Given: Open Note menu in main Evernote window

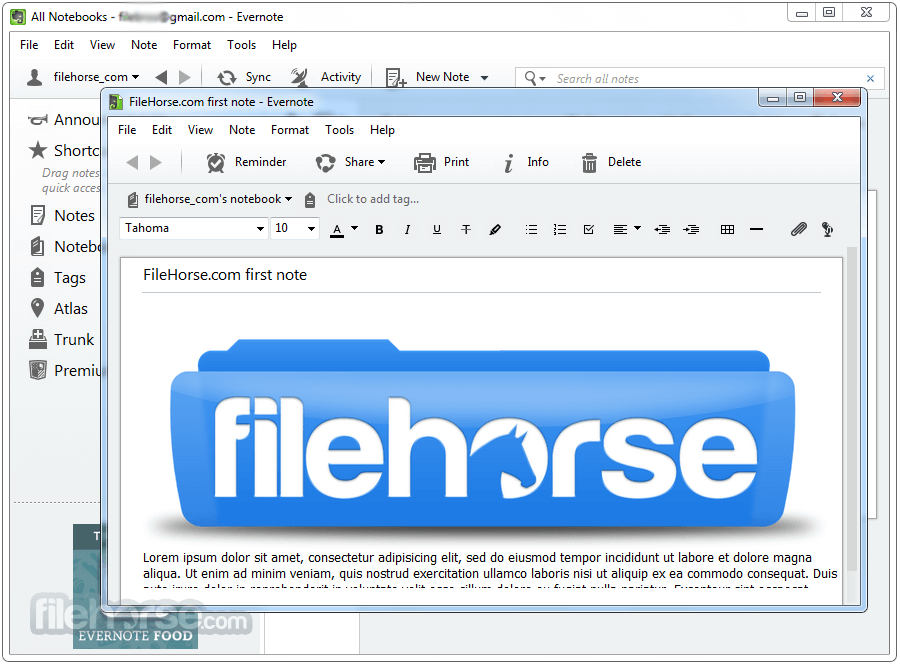Looking at the screenshot, I should pos(144,45).
